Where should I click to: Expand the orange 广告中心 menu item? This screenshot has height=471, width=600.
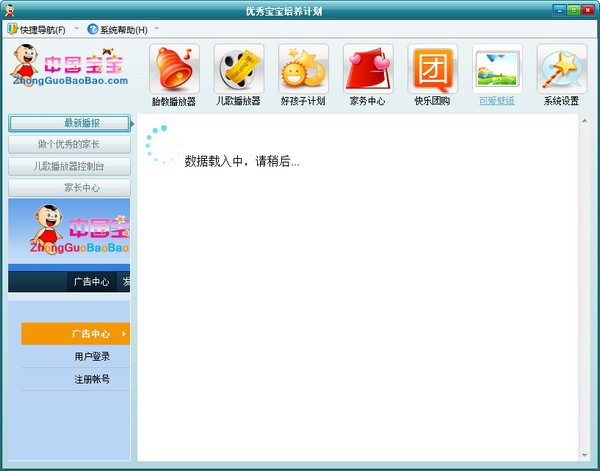(x=75, y=333)
